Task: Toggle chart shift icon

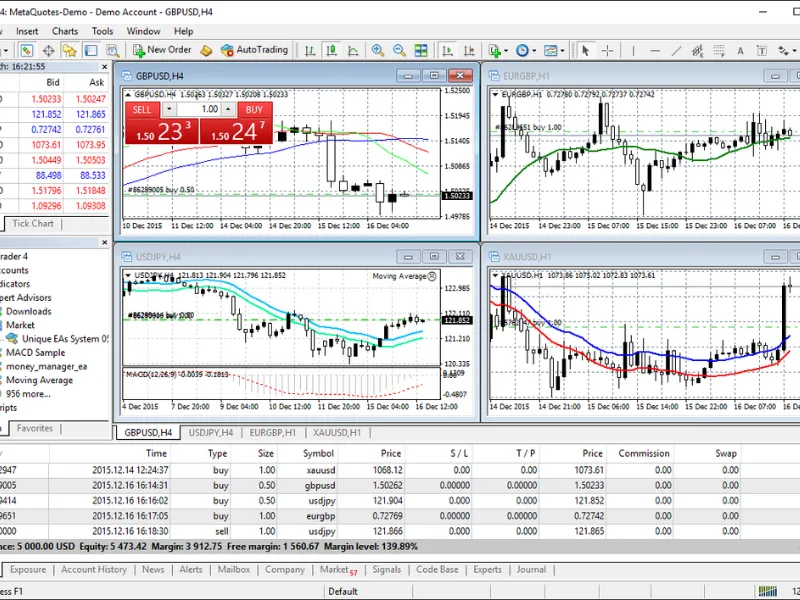Action: pos(469,51)
